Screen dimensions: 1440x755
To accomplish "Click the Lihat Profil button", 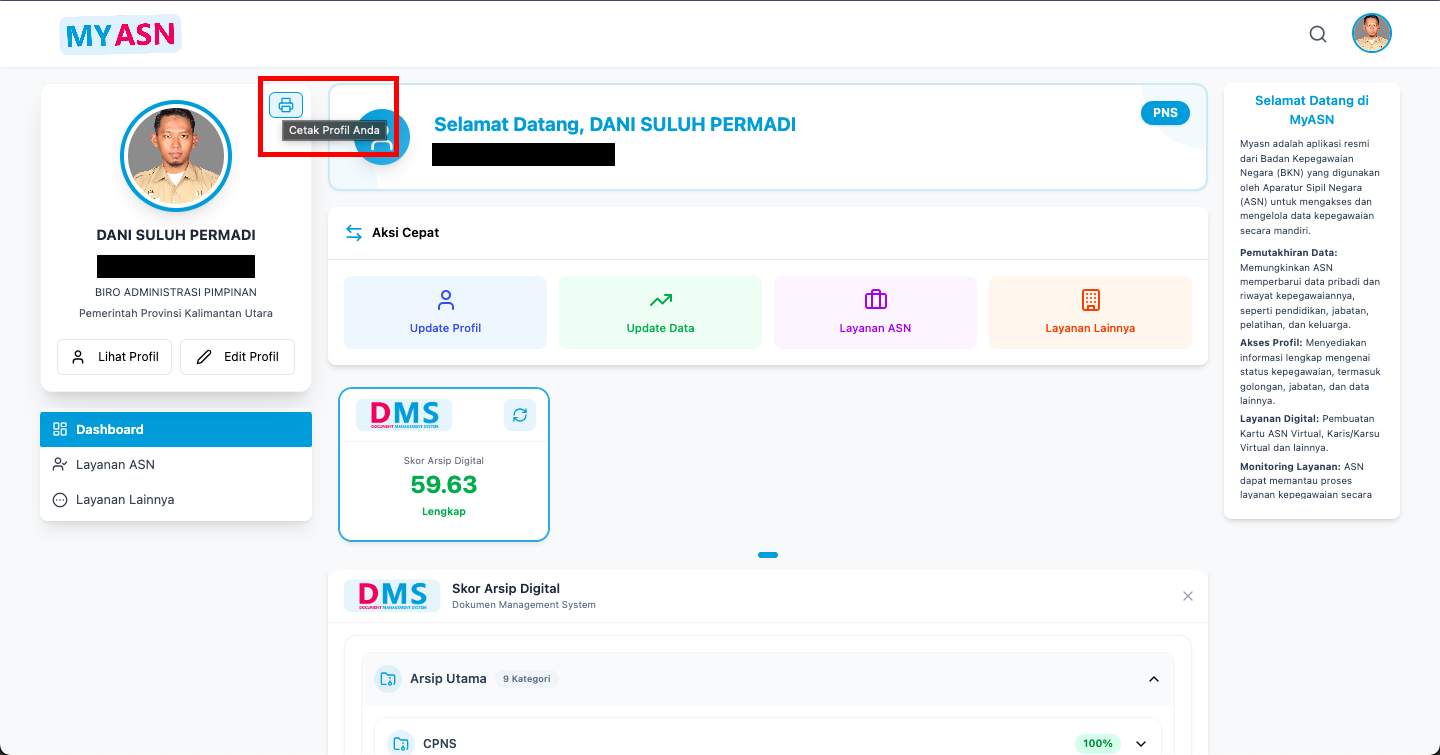I will (x=115, y=357).
